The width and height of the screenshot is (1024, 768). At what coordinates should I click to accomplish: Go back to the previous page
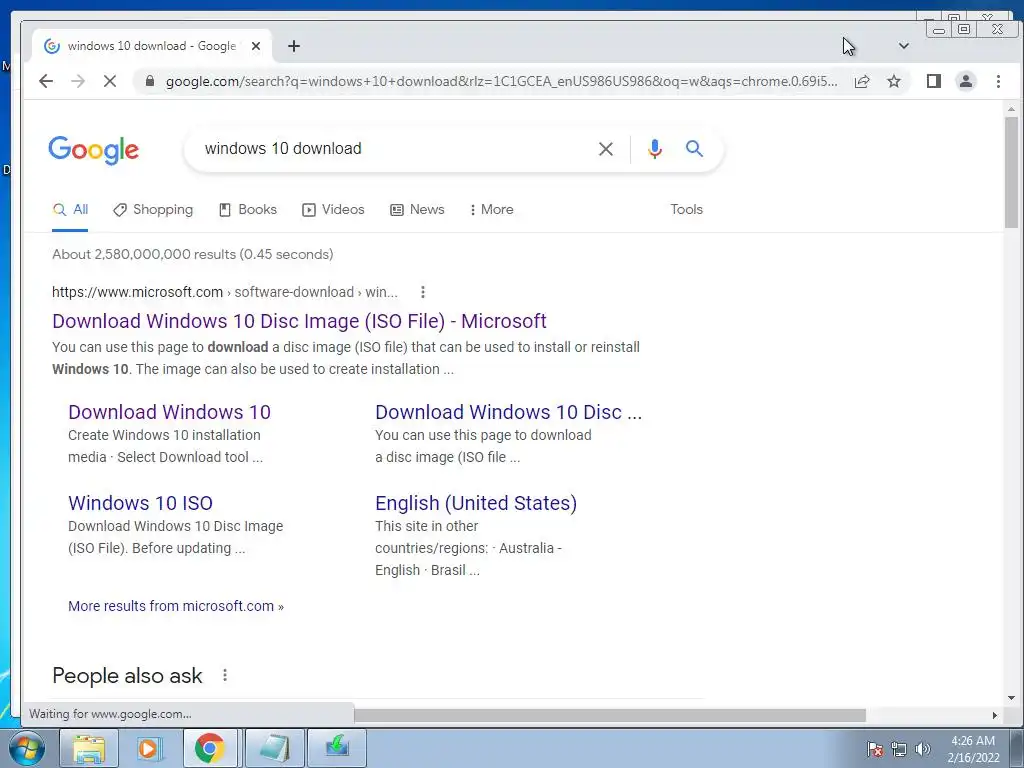(x=46, y=81)
